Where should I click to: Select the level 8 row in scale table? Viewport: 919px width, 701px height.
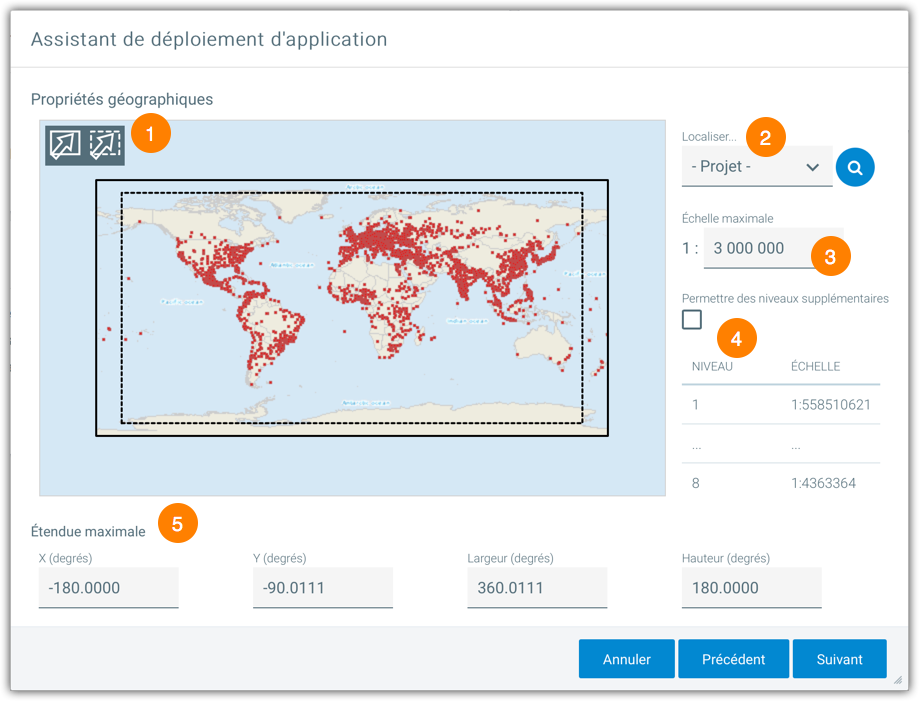click(780, 483)
